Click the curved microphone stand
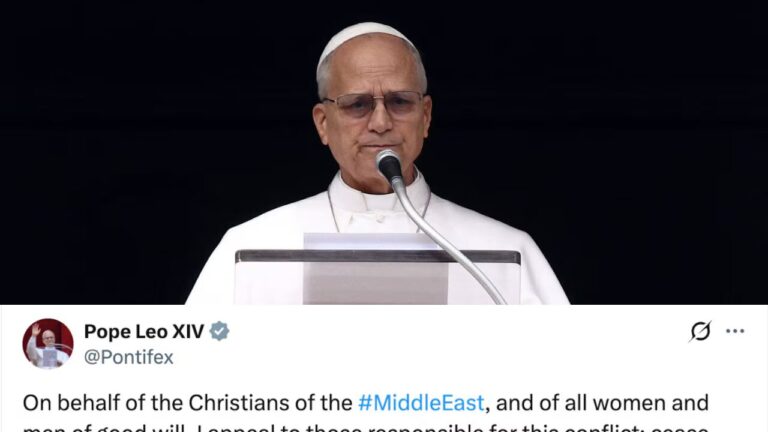The height and width of the screenshot is (432, 768). point(448,240)
